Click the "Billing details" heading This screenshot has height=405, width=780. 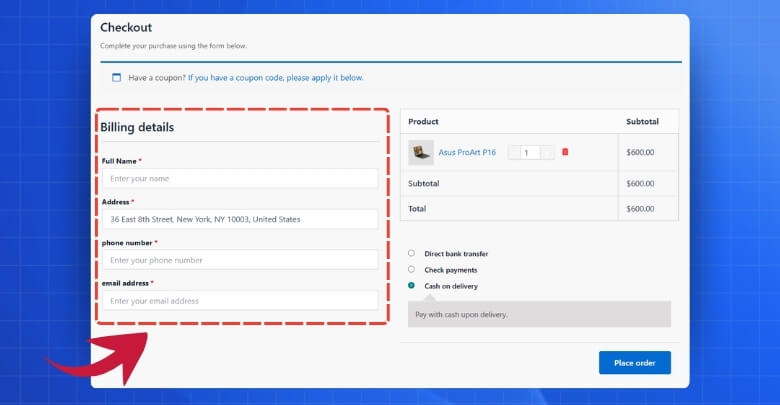pos(137,127)
